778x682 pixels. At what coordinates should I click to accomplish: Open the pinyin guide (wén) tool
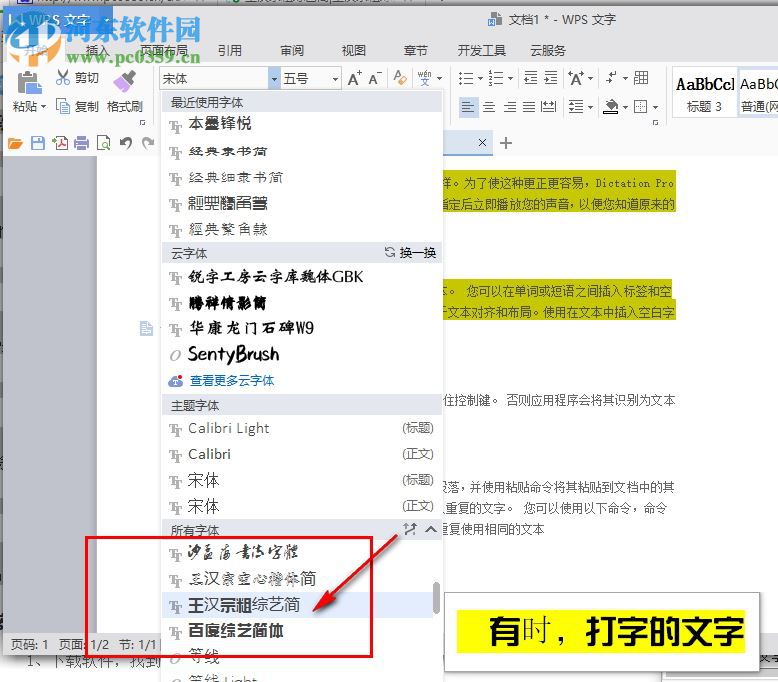click(425, 78)
